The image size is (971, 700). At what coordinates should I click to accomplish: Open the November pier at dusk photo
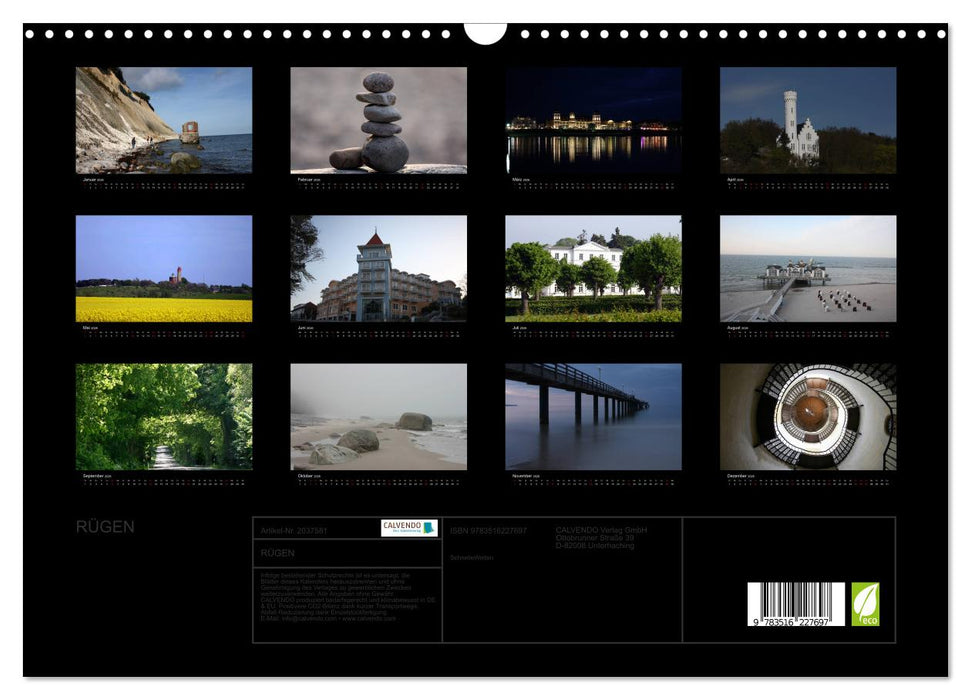pyautogui.click(x=593, y=416)
